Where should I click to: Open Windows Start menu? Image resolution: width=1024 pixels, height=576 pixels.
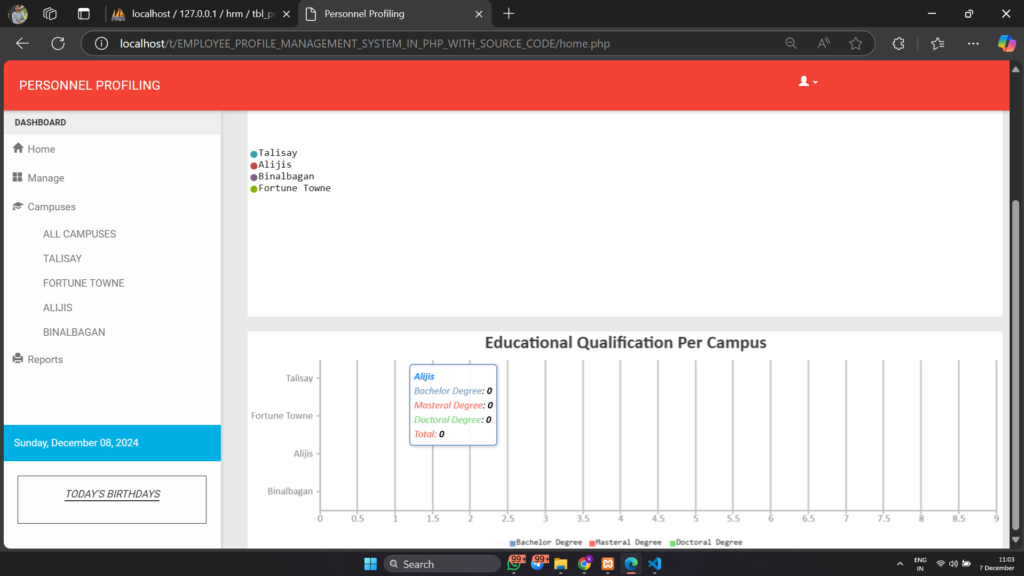[x=370, y=564]
